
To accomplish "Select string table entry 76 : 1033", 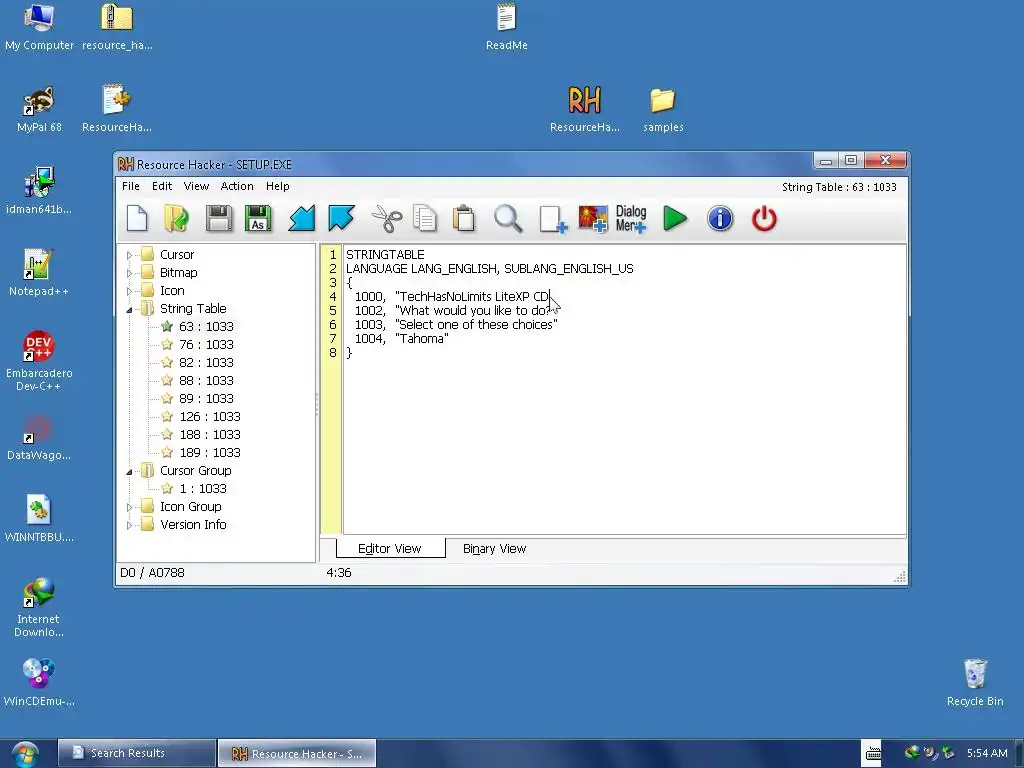I will [206, 344].
